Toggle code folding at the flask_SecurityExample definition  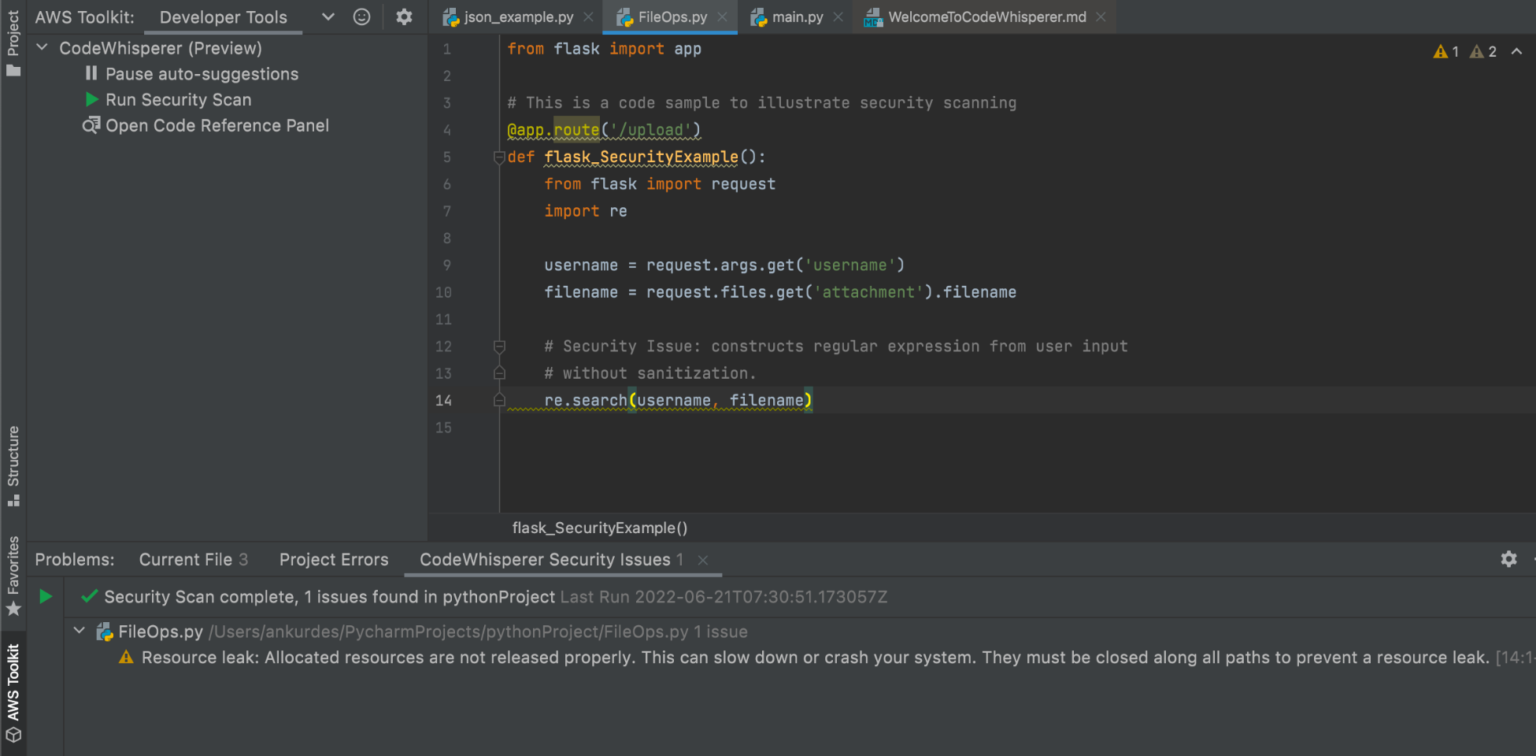tap(498, 156)
